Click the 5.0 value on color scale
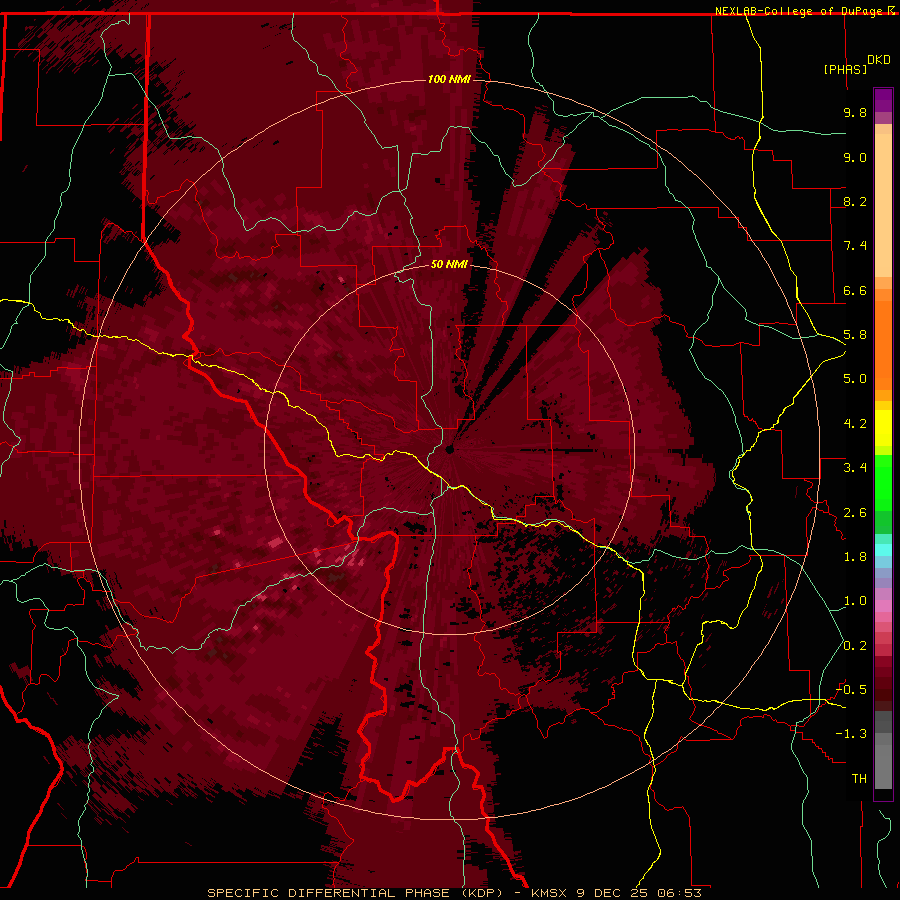This screenshot has width=900, height=900. tap(855, 379)
